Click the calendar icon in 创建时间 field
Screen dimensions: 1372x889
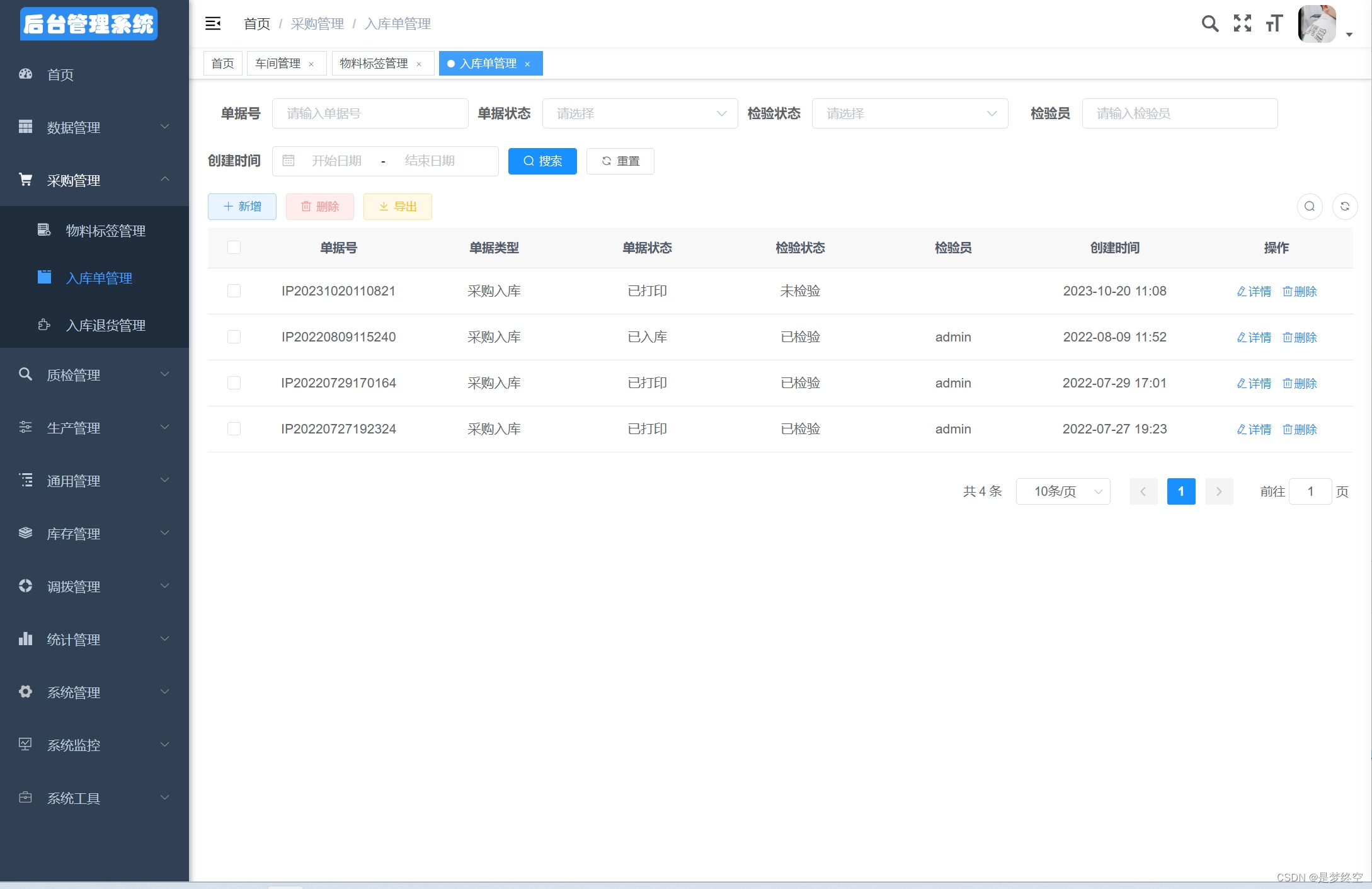click(289, 161)
